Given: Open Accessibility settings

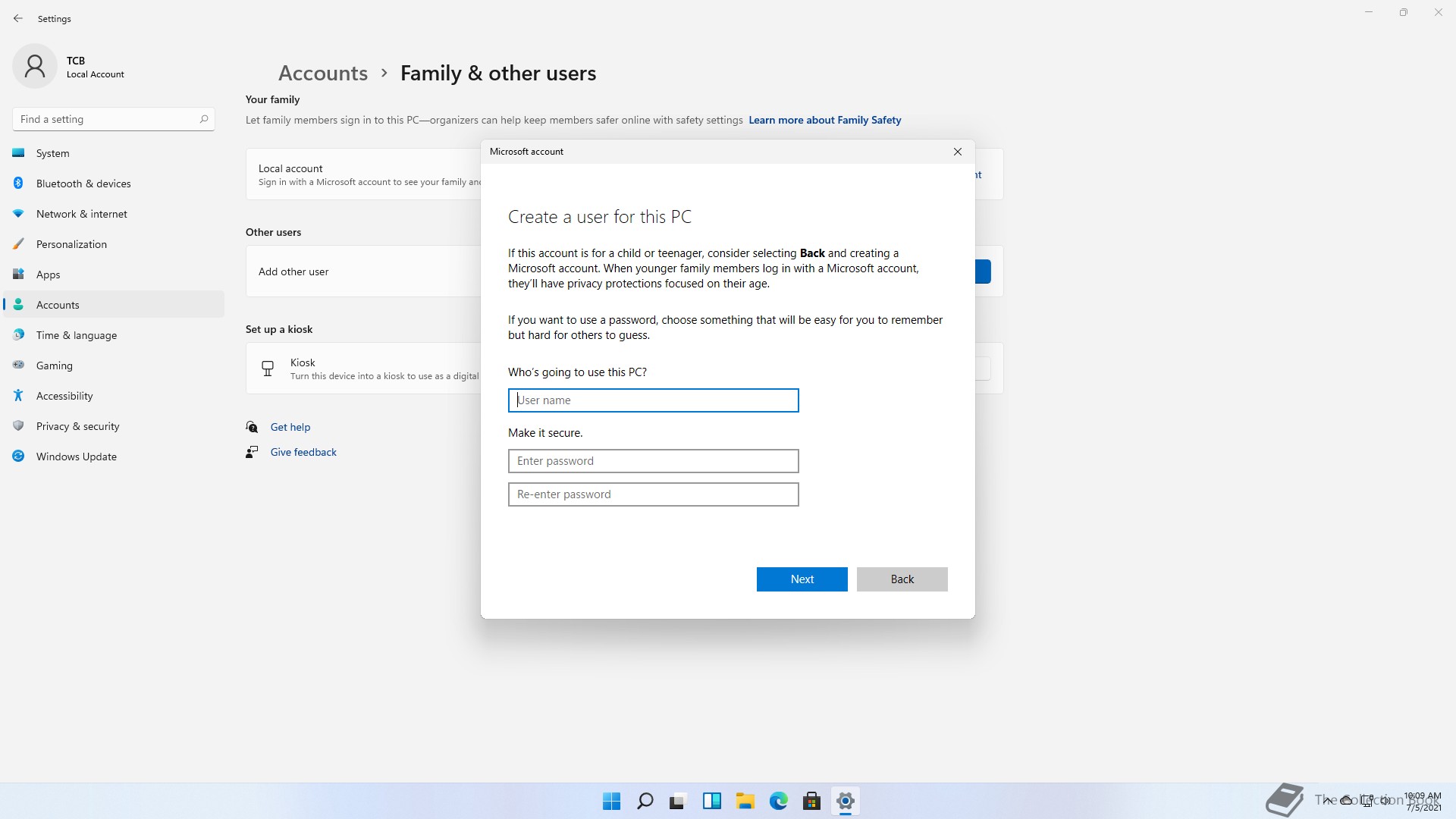Looking at the screenshot, I should coord(114,396).
